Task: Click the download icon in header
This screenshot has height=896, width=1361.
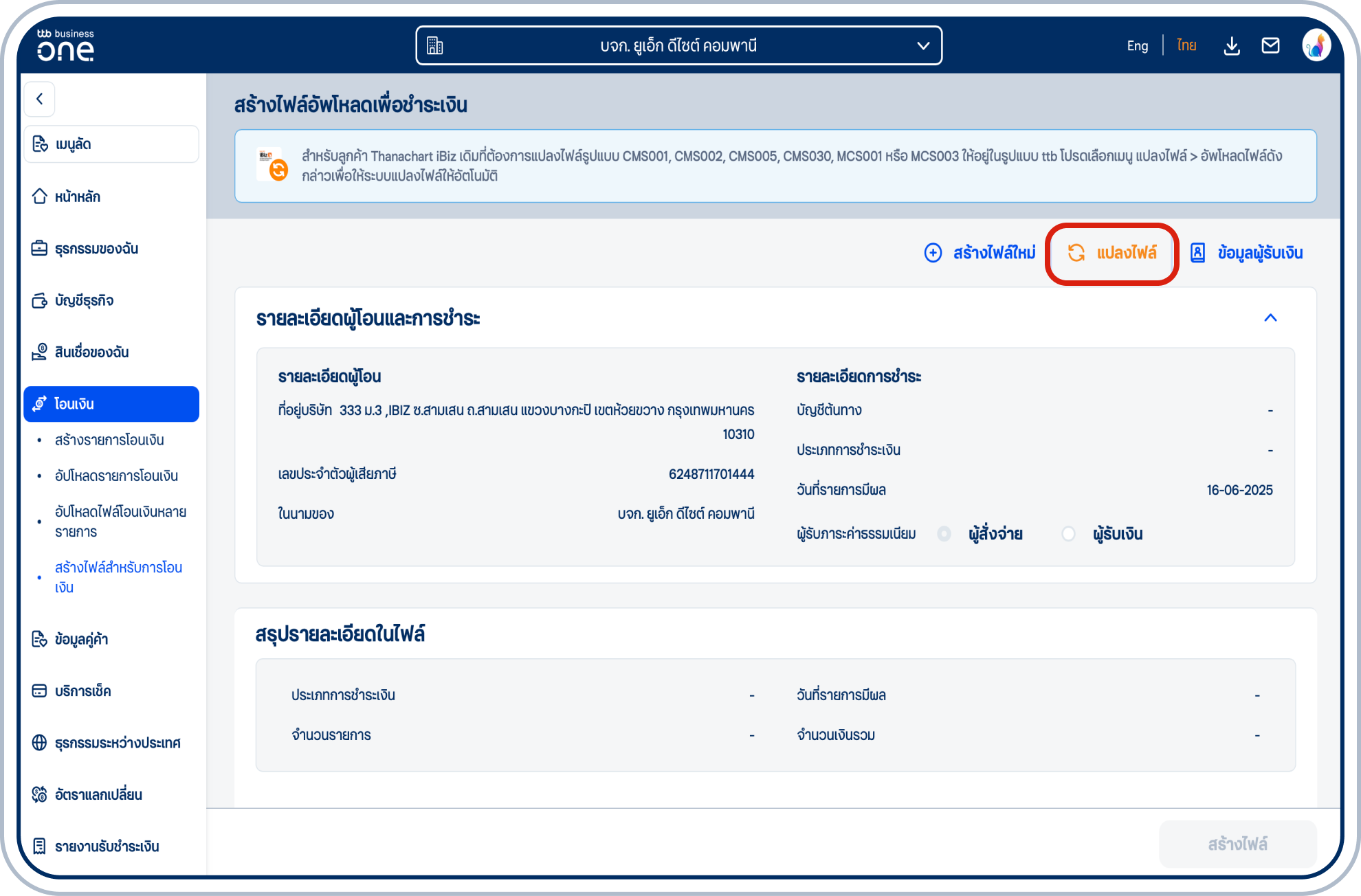Action: click(x=1232, y=46)
